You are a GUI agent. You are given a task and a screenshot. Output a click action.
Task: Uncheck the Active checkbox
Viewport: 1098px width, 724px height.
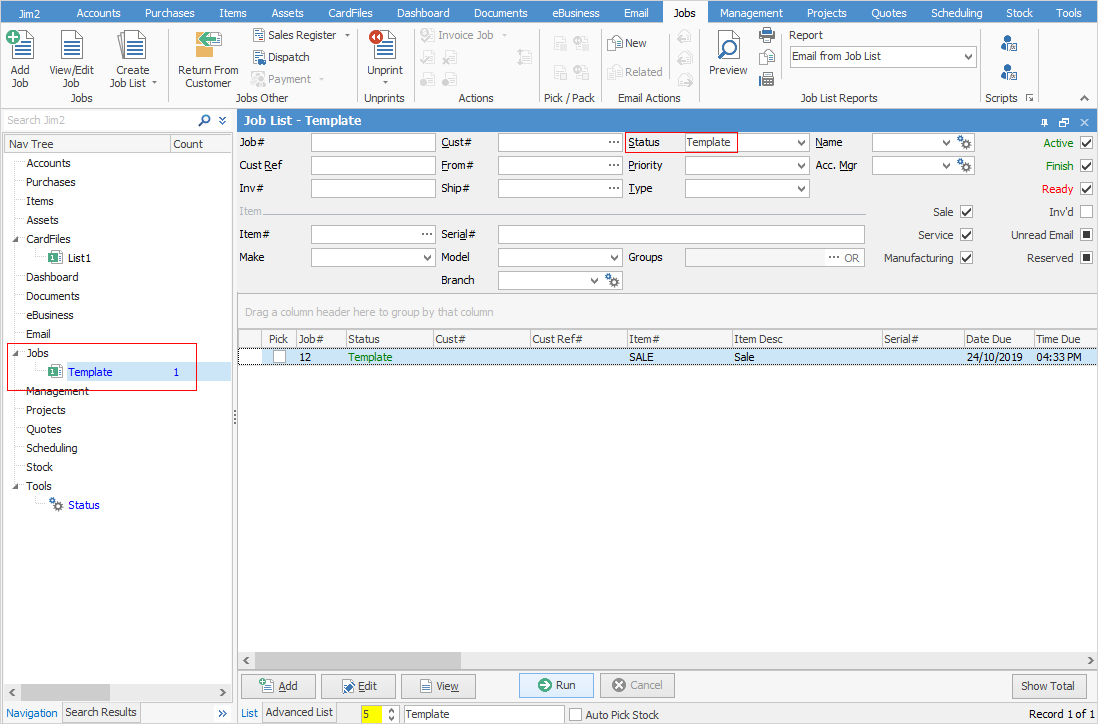[x=1086, y=143]
